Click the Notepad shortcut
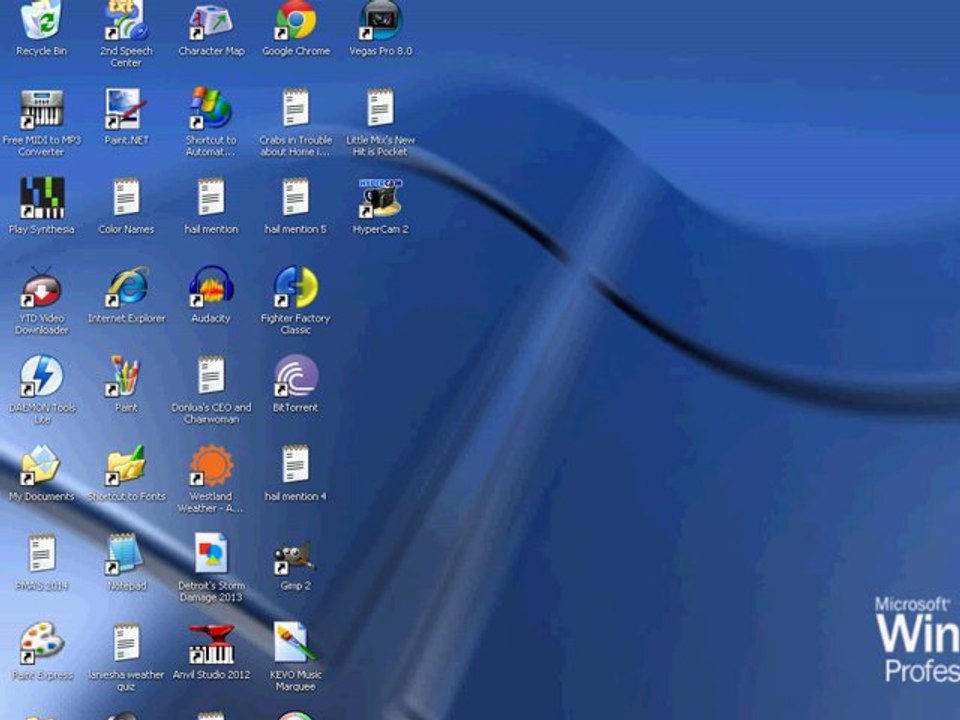Image resolution: width=960 pixels, height=720 pixels. click(x=126, y=554)
